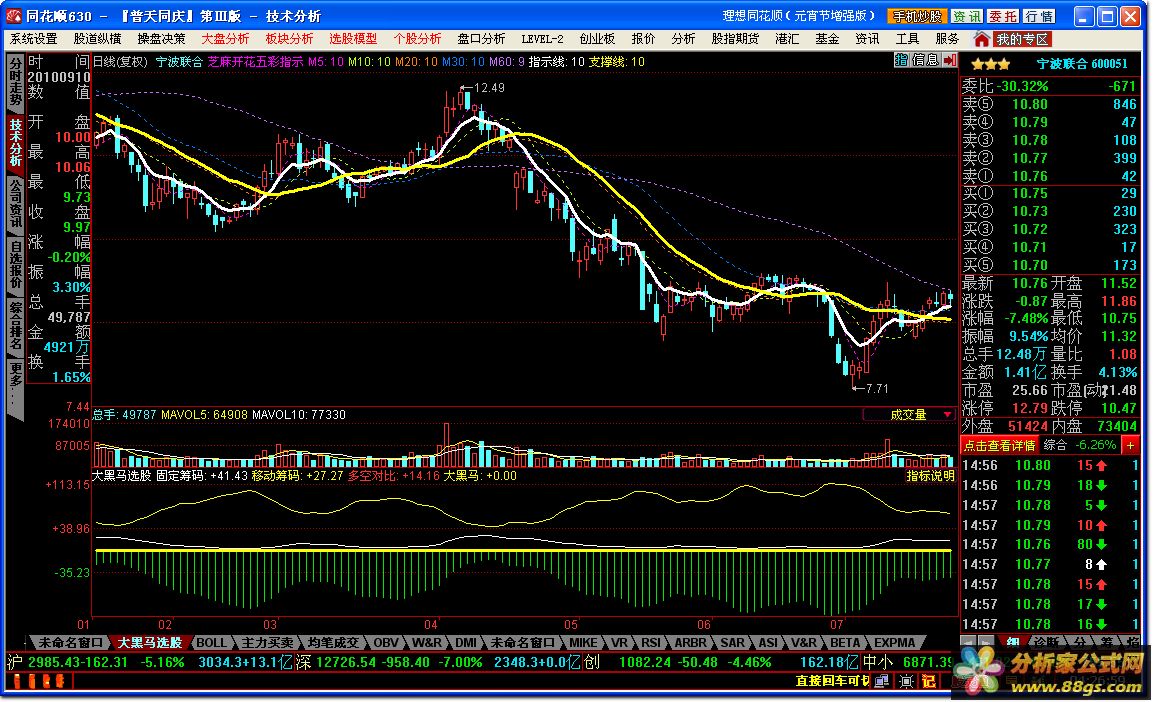Open the 选股模型 menu
Viewport: 1153px width, 702px height.
pos(353,38)
